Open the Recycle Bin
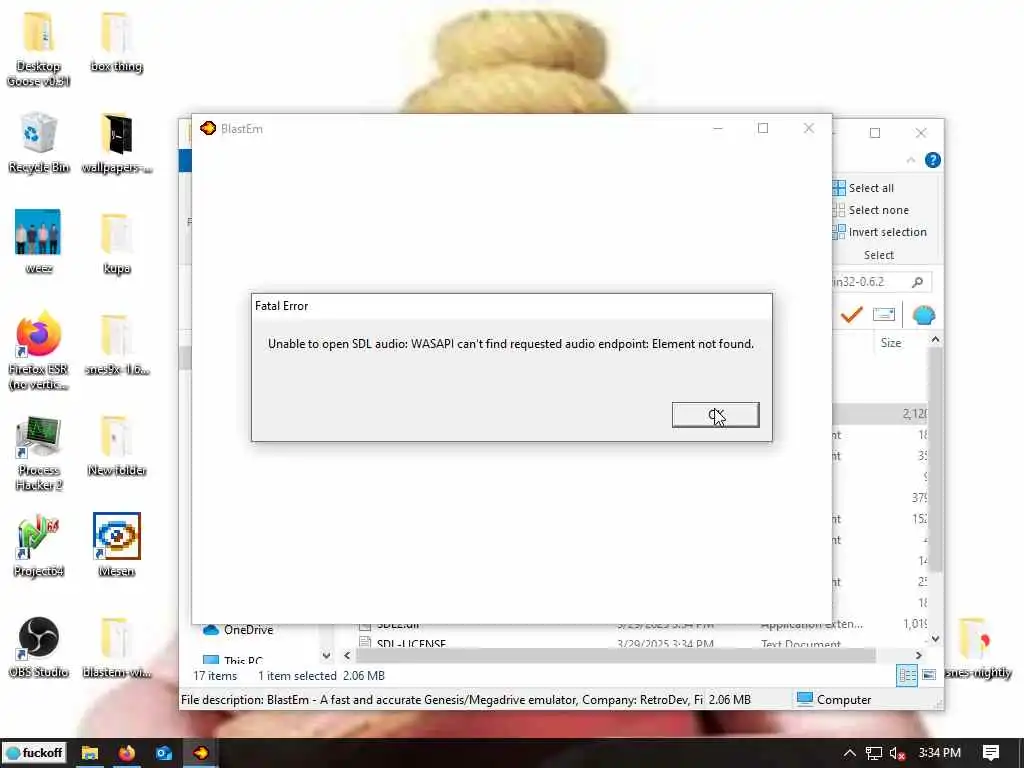The height and width of the screenshot is (768, 1024). point(39,143)
